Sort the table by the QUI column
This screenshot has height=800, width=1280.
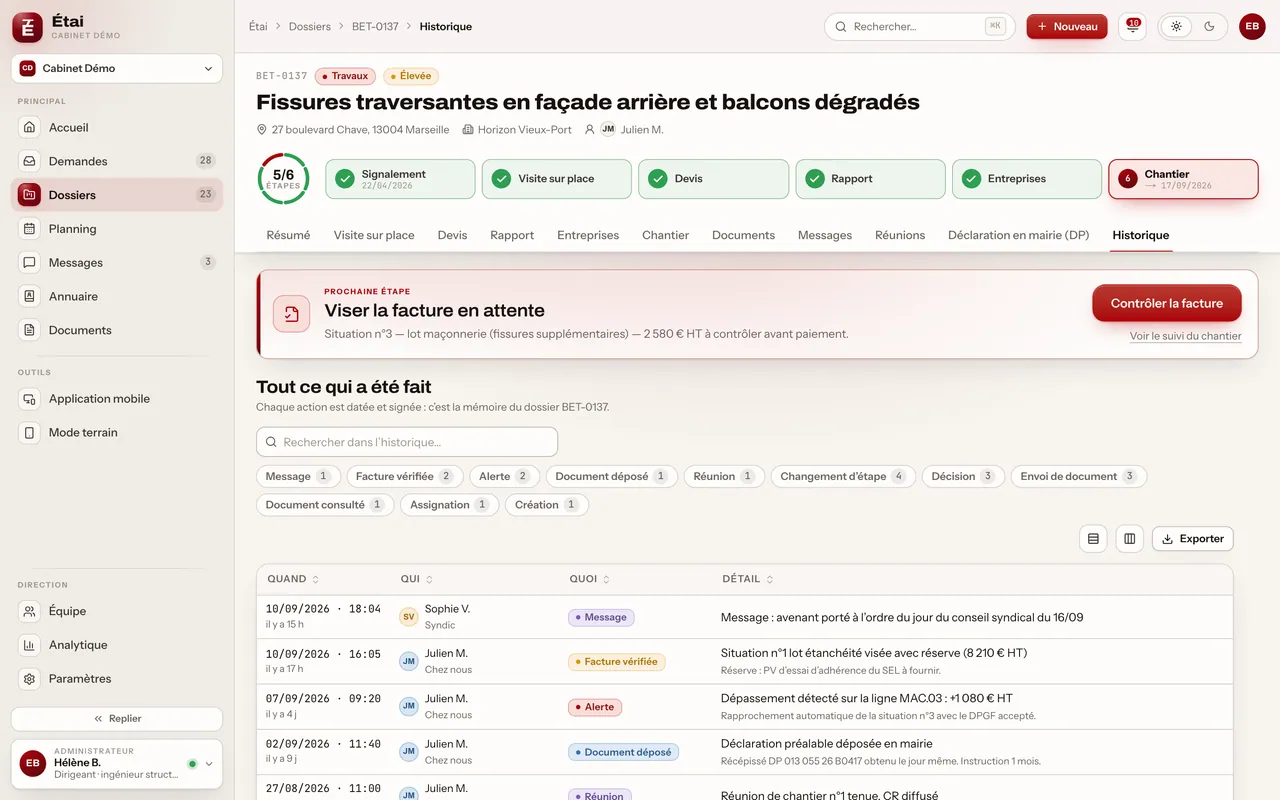coord(417,580)
